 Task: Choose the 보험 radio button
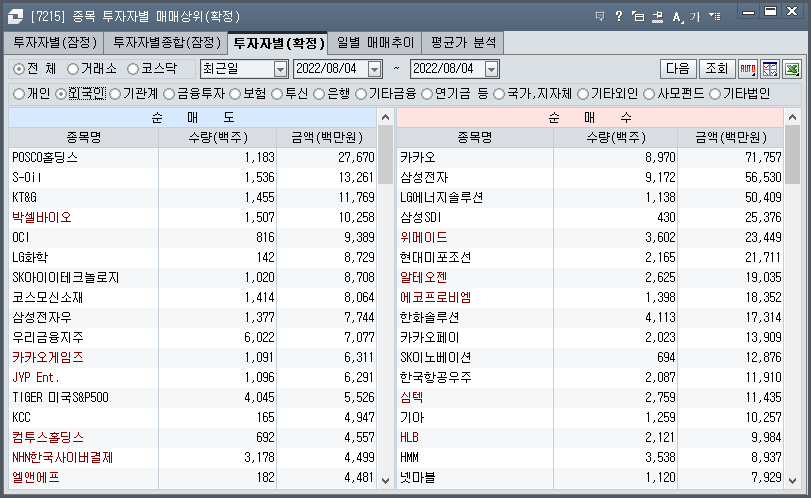pyautogui.click(x=235, y=94)
